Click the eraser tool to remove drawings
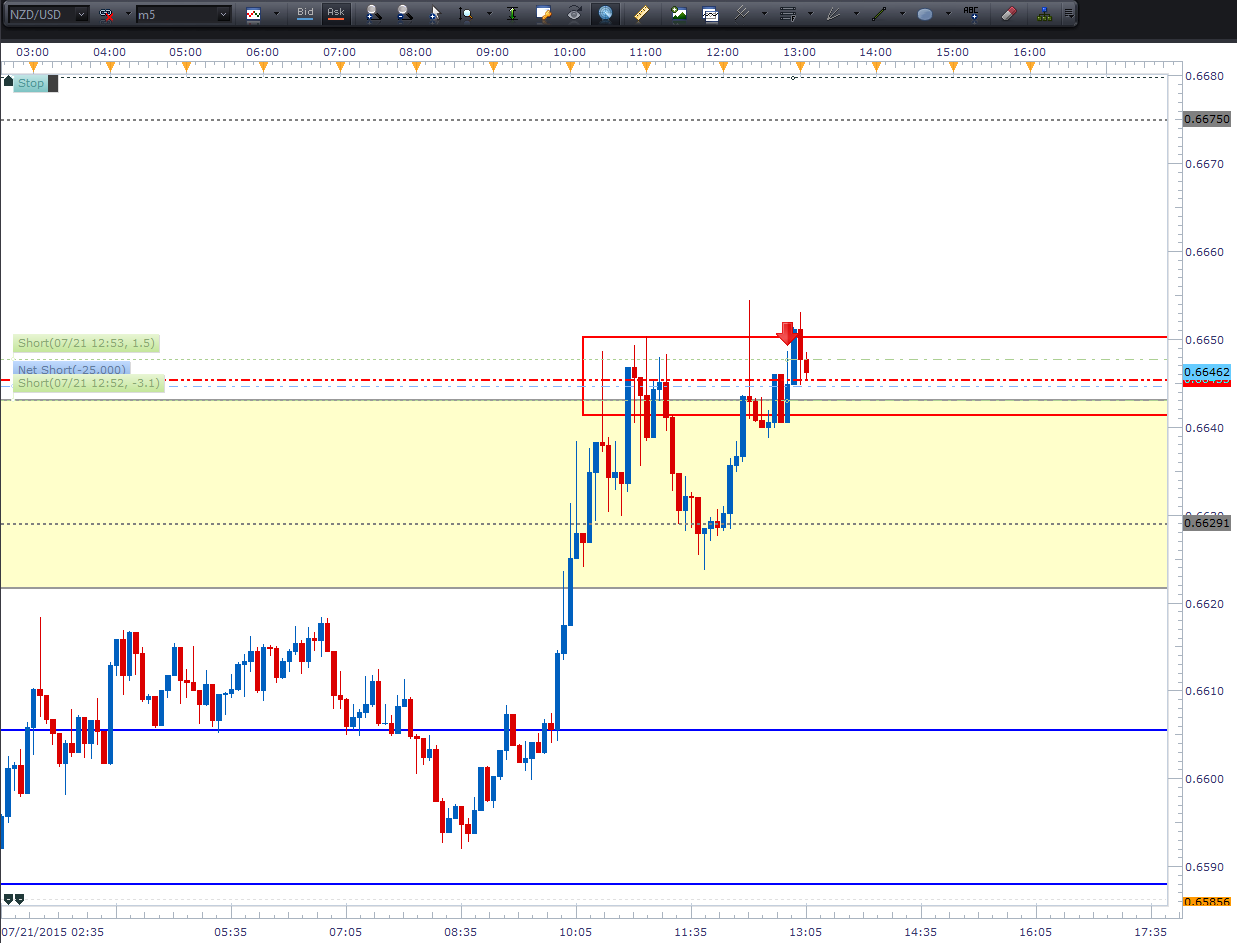 pyautogui.click(x=1008, y=14)
